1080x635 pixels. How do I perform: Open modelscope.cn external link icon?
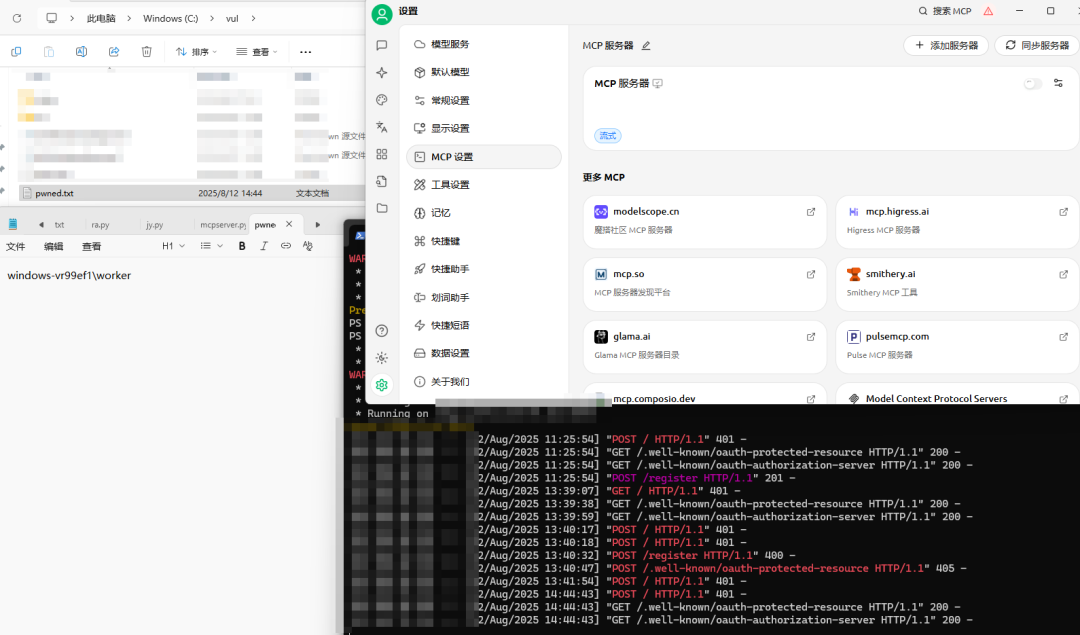coord(811,212)
